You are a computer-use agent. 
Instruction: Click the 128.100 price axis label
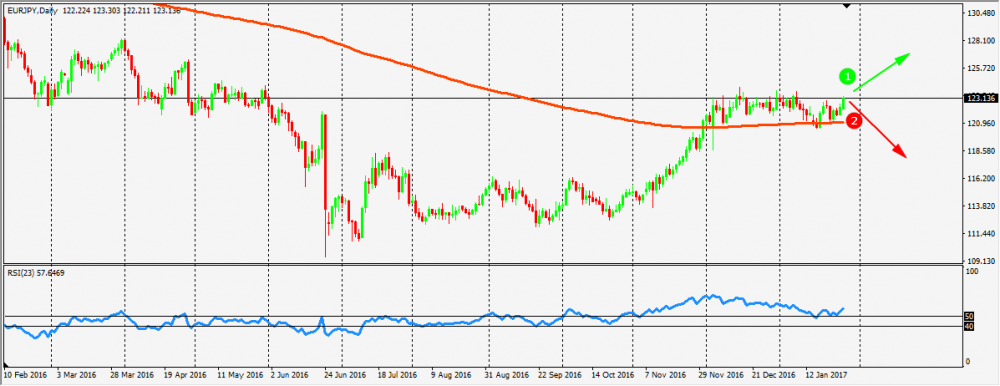coord(980,41)
